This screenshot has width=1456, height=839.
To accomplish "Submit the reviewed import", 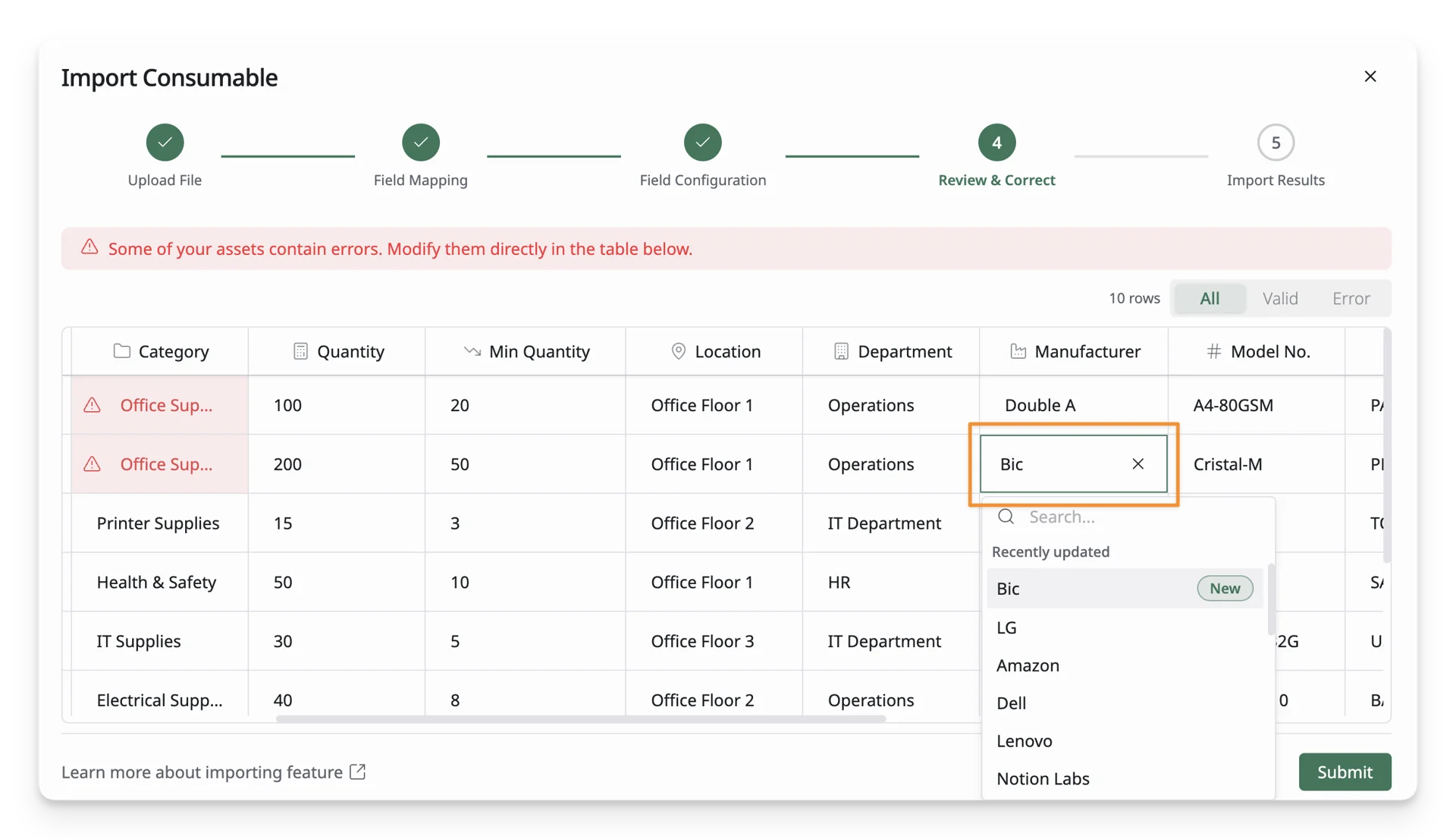I will pyautogui.click(x=1345, y=771).
